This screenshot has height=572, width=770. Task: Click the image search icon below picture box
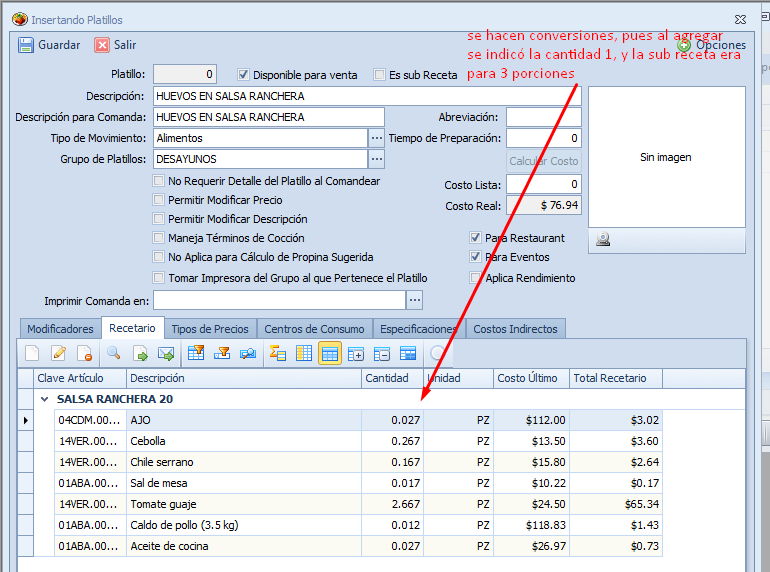[604, 240]
